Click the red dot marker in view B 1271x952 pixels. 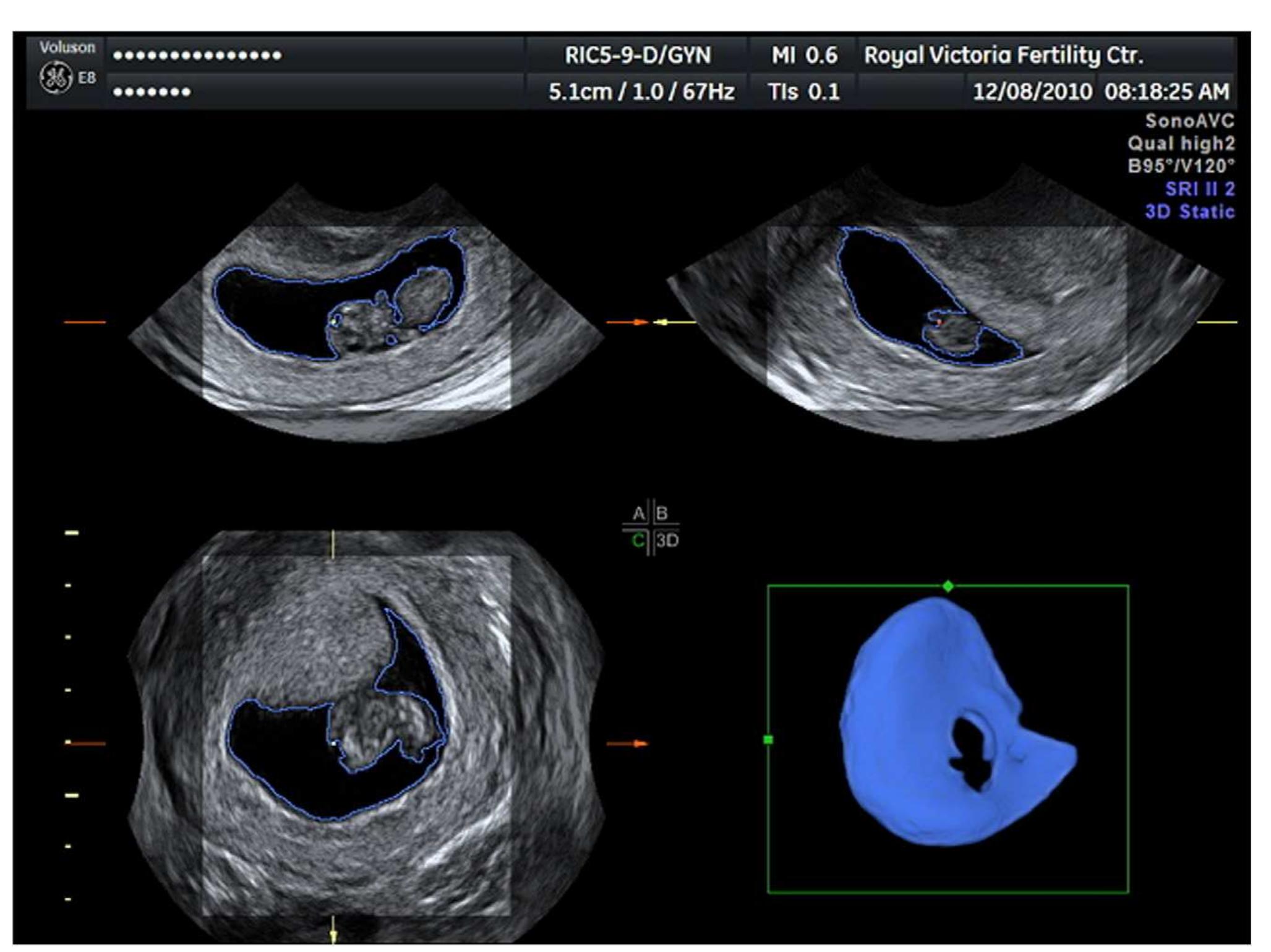[x=938, y=322]
